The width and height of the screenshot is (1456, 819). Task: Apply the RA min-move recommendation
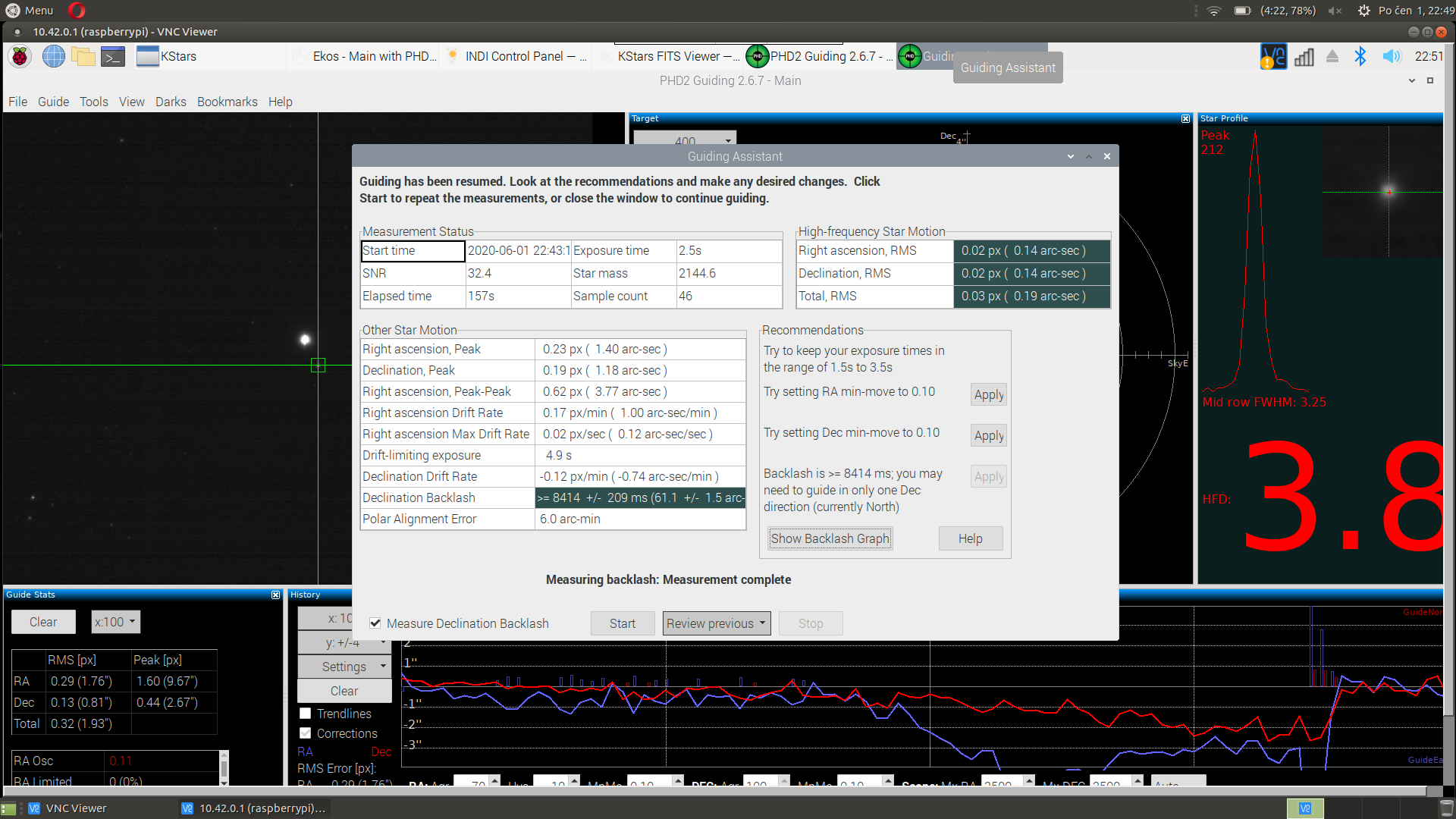(988, 394)
